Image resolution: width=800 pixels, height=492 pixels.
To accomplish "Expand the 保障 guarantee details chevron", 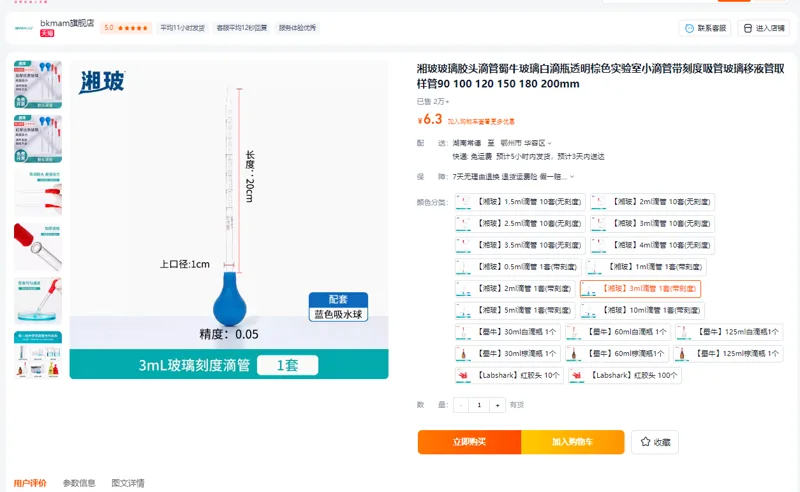I will [572, 177].
